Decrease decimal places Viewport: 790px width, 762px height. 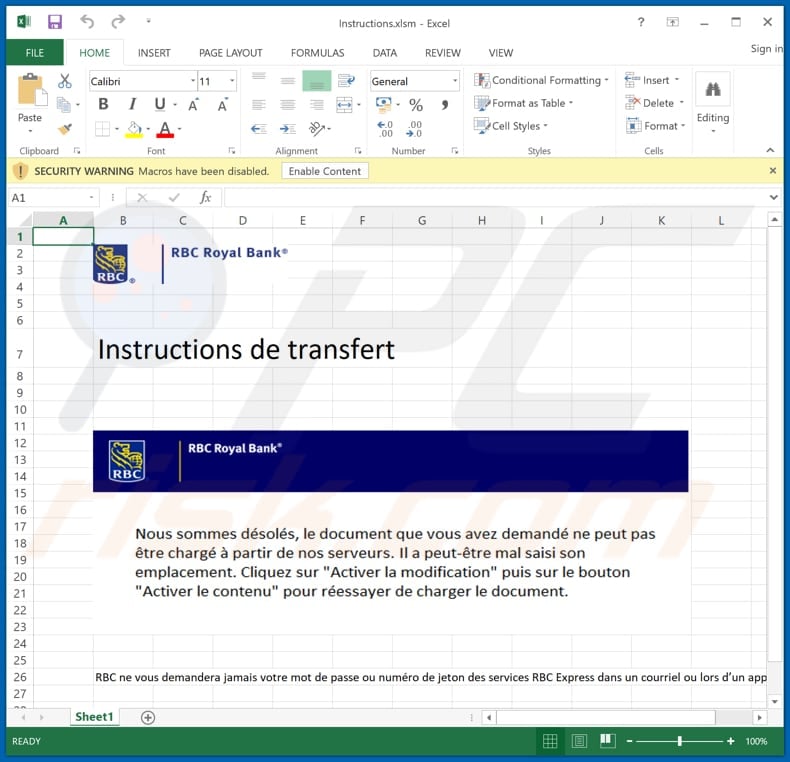(x=414, y=129)
